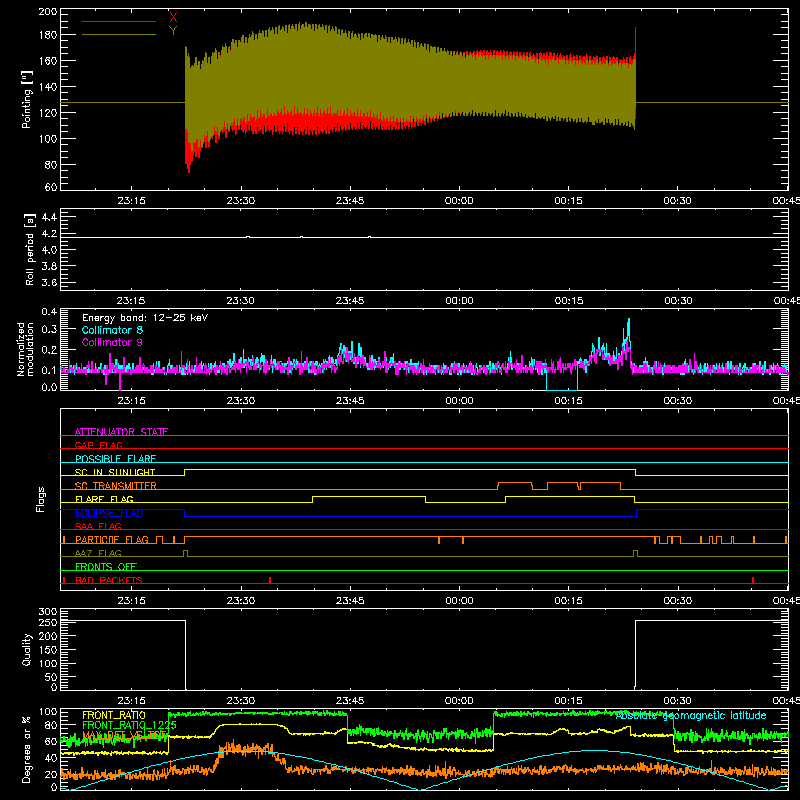Image resolution: width=800 pixels, height=800 pixels.
Task: Click the 'GAP_FLAG' label
Action: [98, 445]
